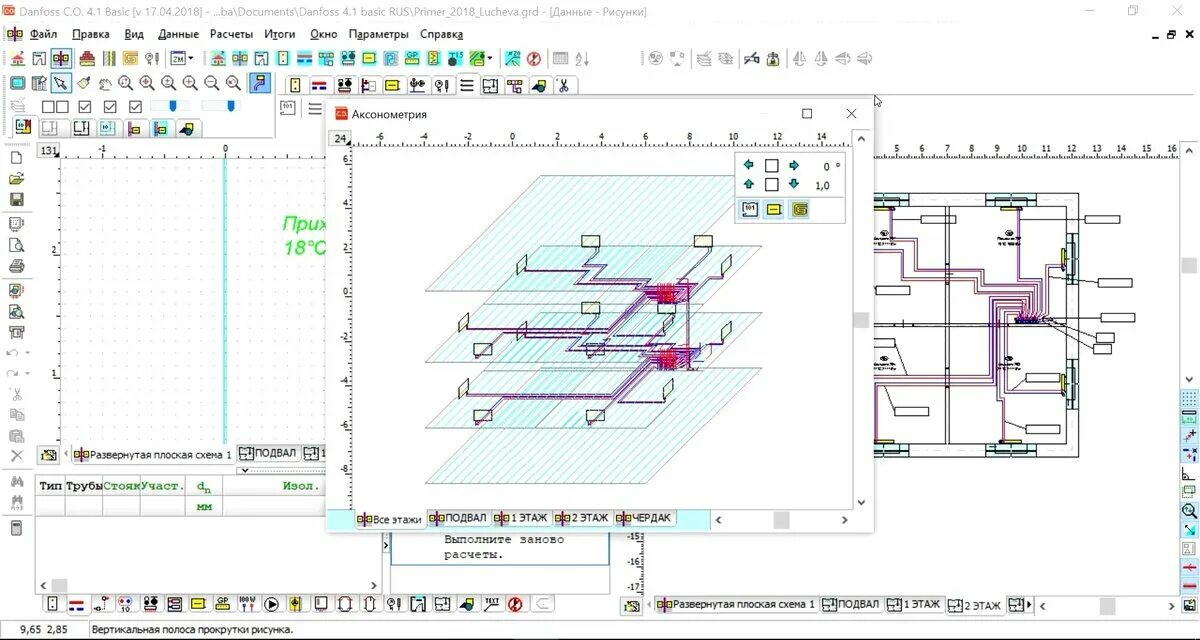Click the Выполните заново расчеты message
Viewport: 1200px width, 640px height.
505,547
